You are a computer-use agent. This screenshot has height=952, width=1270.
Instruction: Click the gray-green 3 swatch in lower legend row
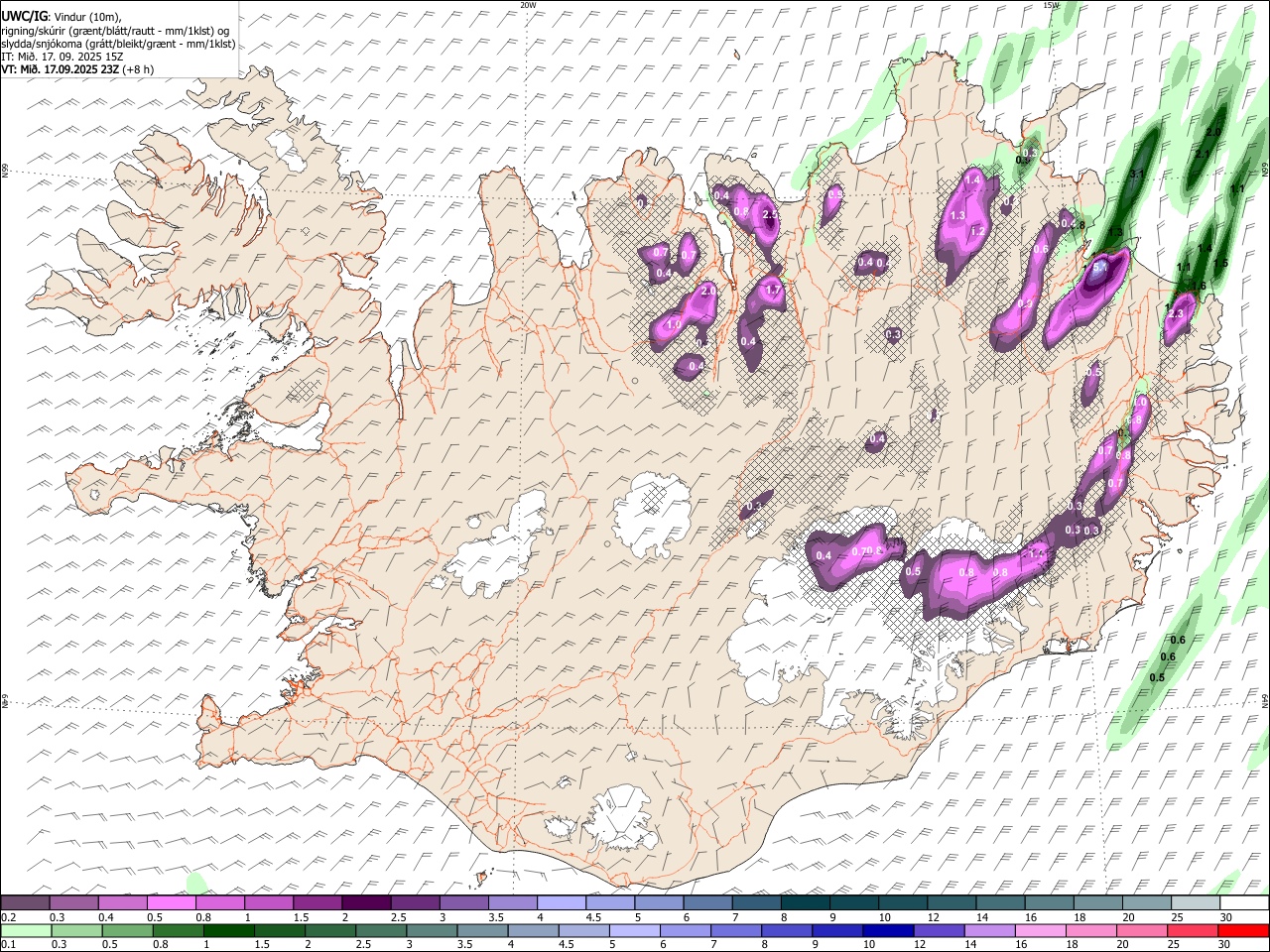click(432, 930)
